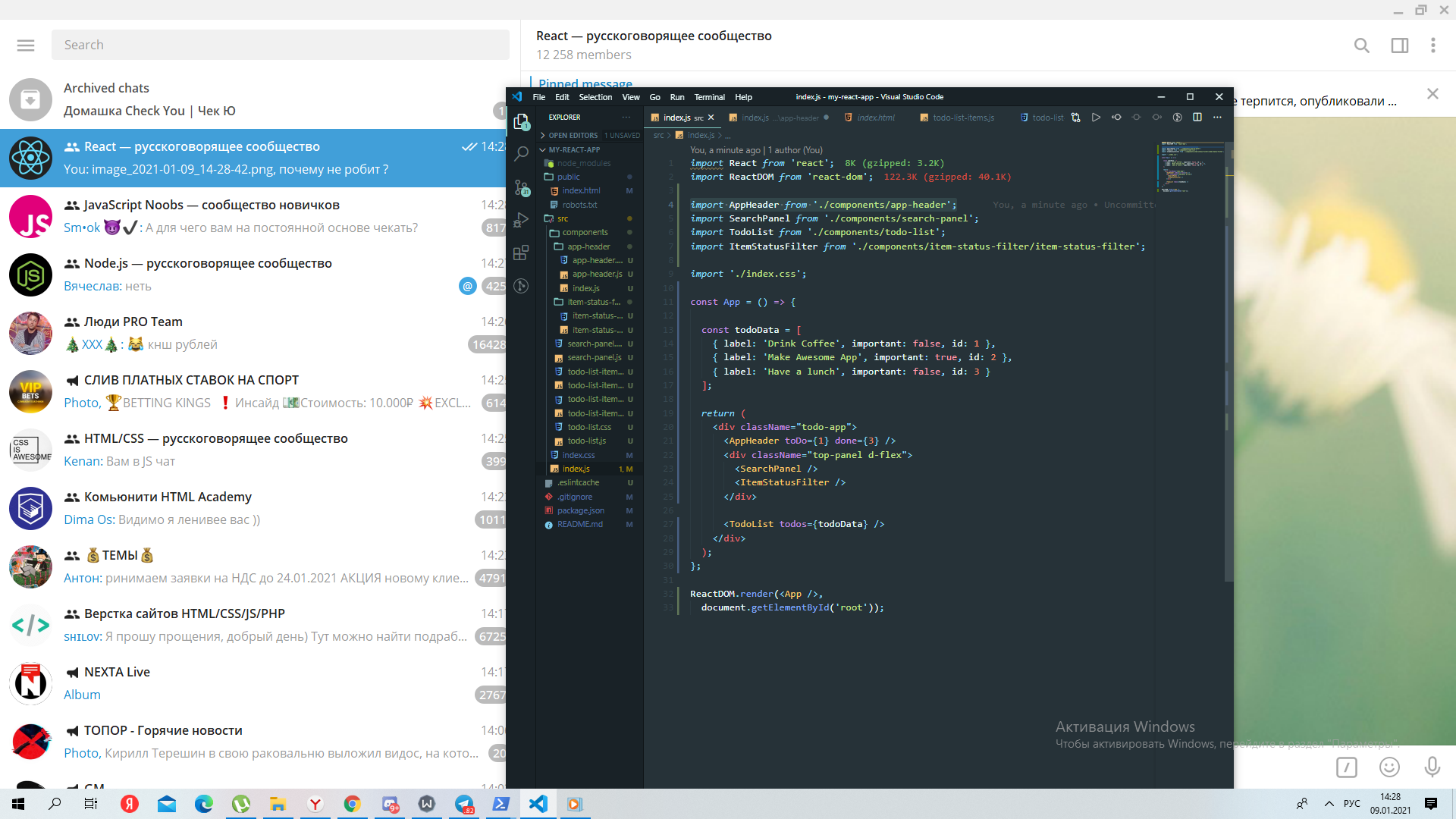Open the VS Code Explorer view

521,121
